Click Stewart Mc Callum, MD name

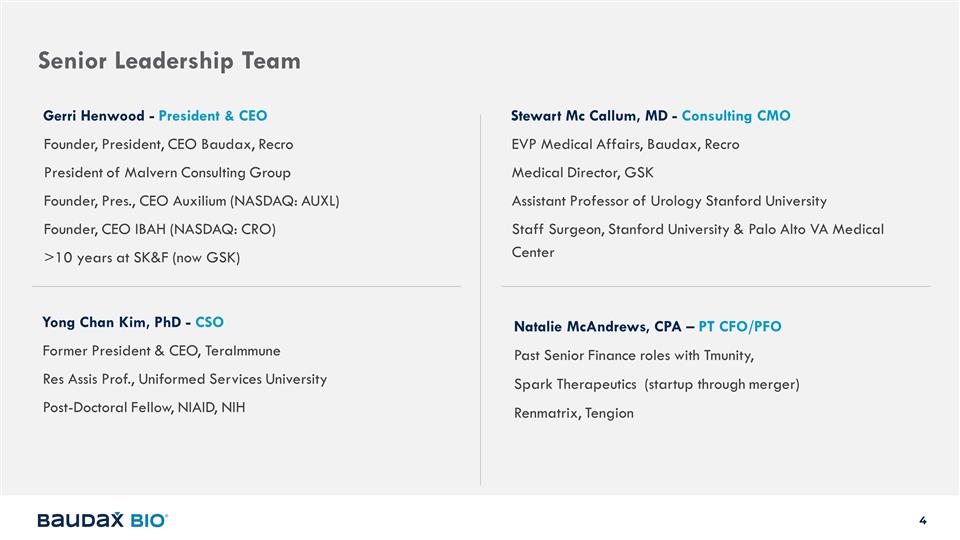[x=590, y=116]
